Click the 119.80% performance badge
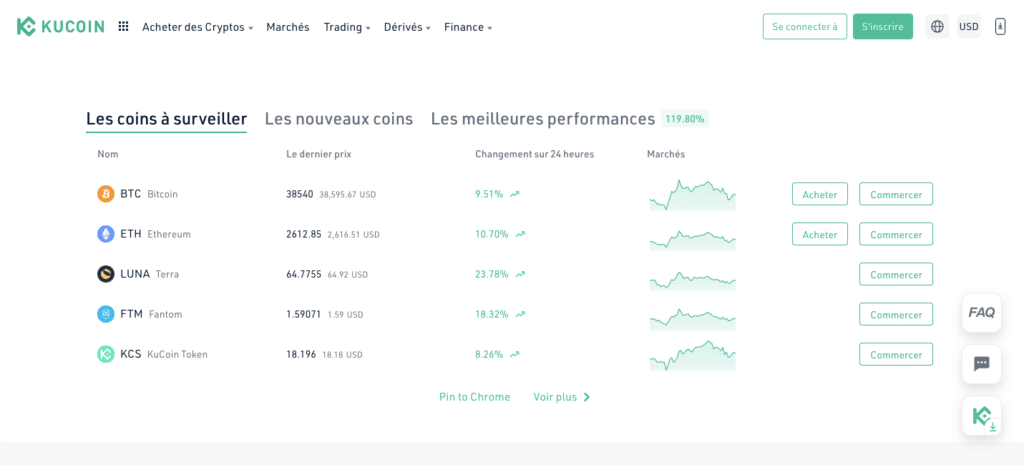1024x465 pixels. pos(685,119)
